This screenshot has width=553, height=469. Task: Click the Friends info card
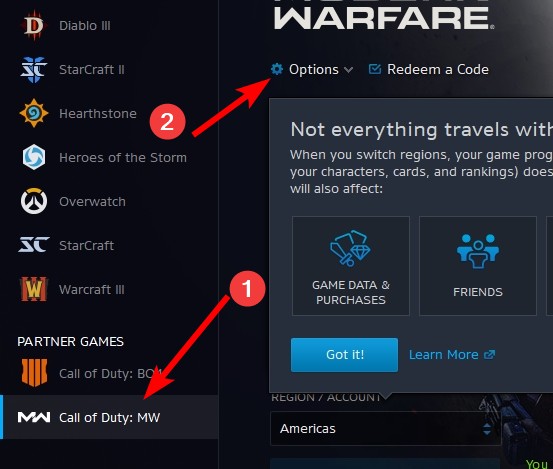(x=478, y=266)
